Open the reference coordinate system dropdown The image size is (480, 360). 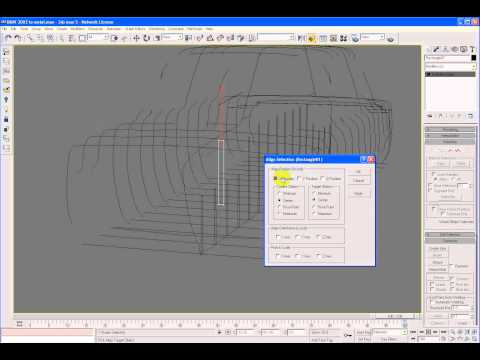(173, 37)
